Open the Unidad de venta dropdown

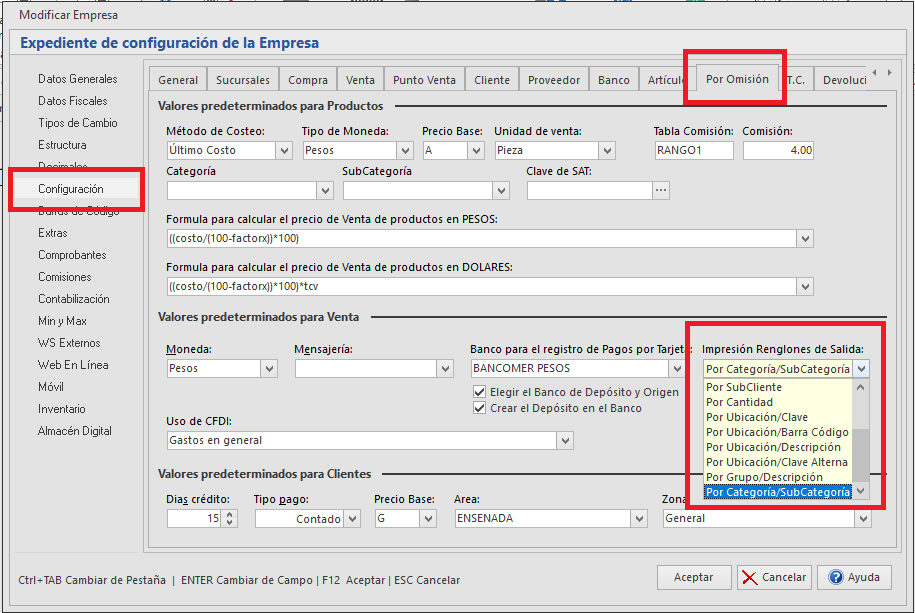607,151
